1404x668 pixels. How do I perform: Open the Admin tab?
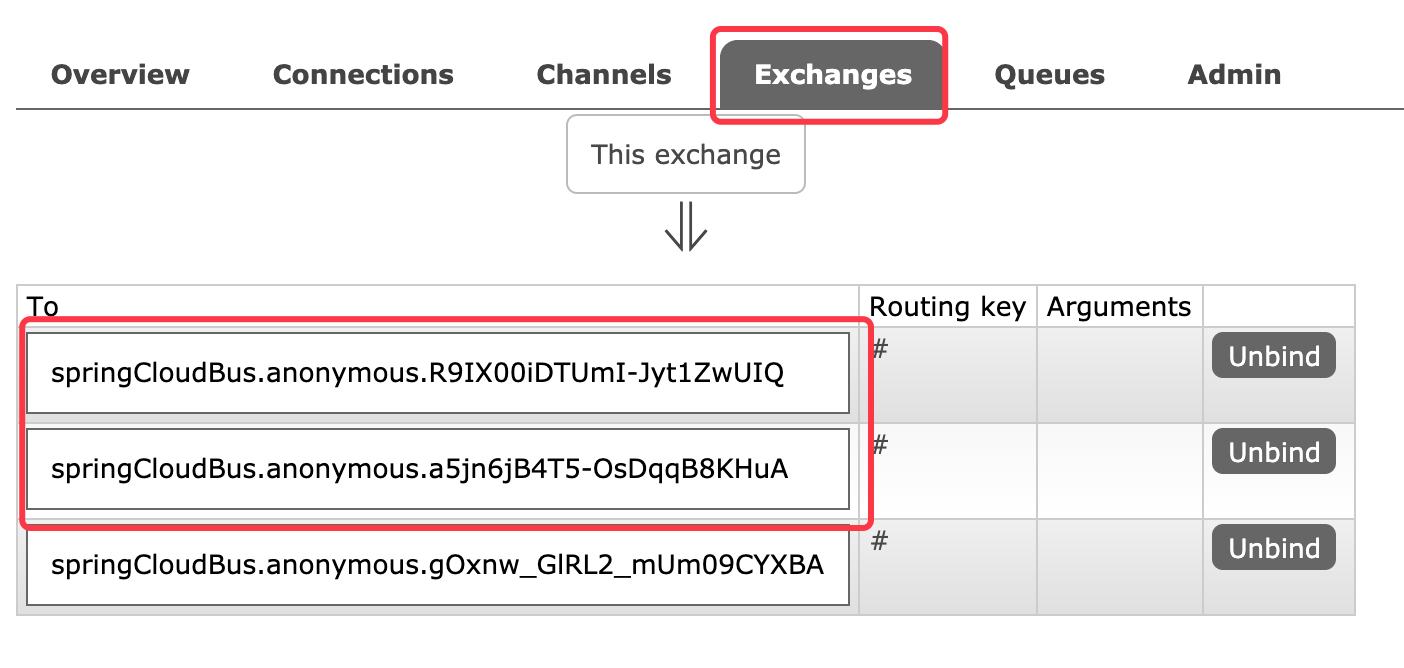[x=1233, y=74]
